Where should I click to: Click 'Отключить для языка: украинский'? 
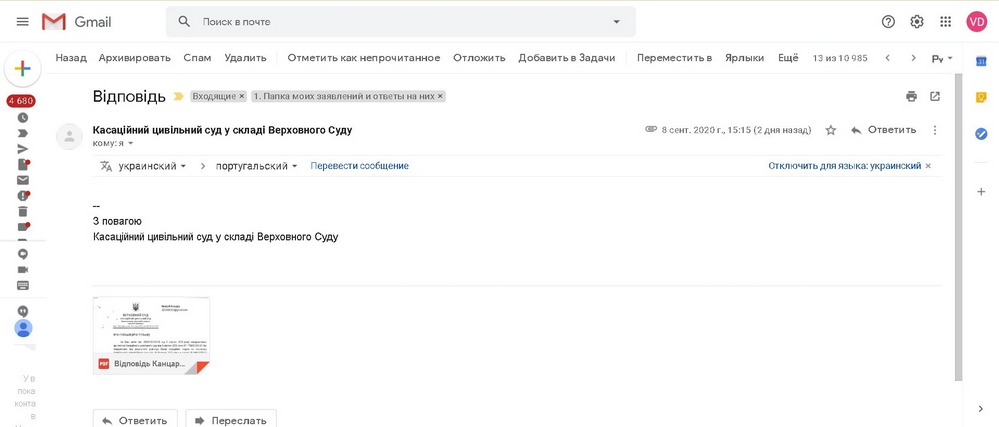[844, 166]
